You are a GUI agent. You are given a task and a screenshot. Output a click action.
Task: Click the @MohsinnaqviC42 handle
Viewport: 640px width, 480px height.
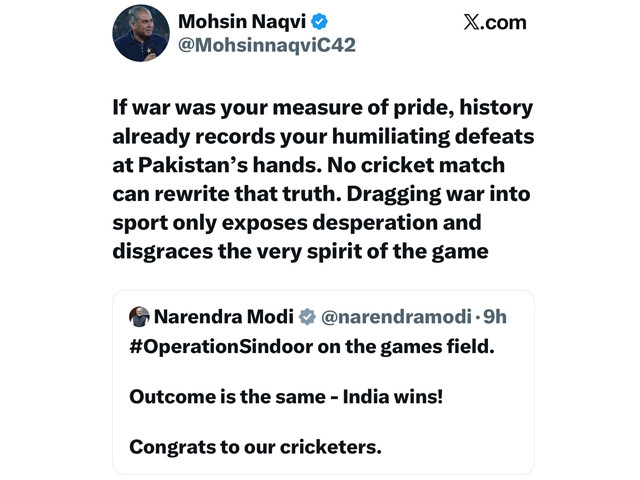click(266, 45)
